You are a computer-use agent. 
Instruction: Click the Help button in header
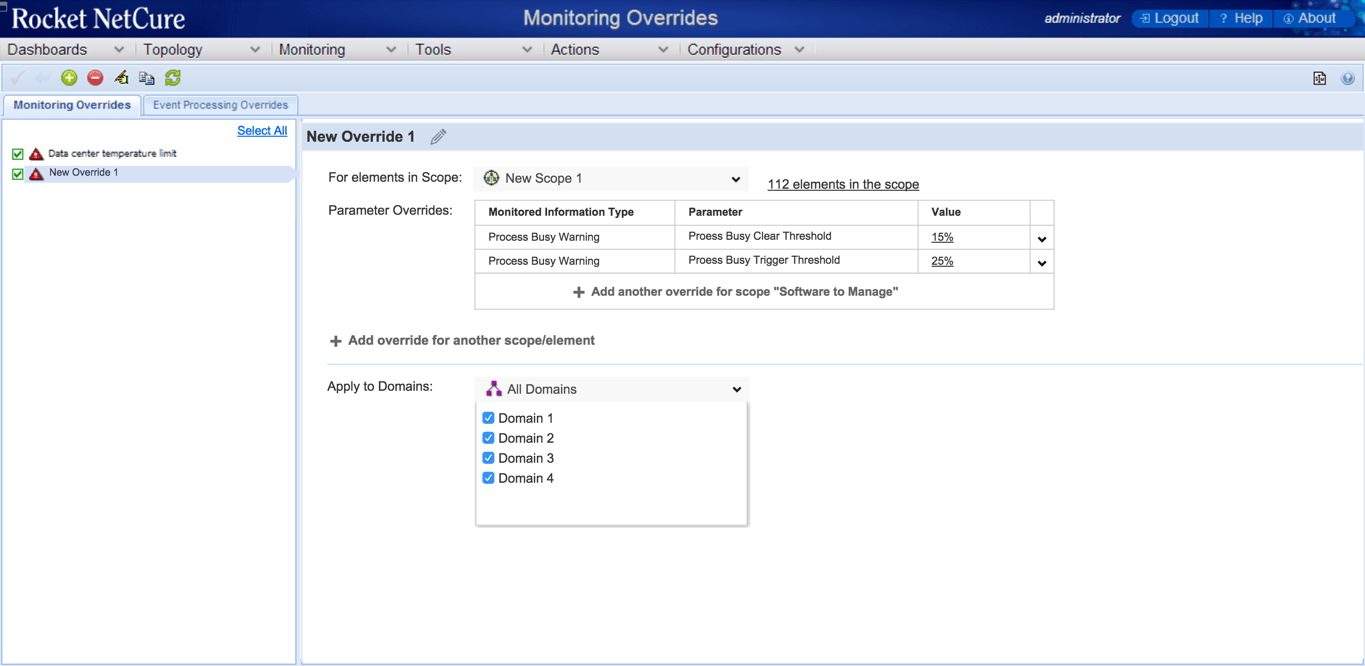pos(1241,18)
